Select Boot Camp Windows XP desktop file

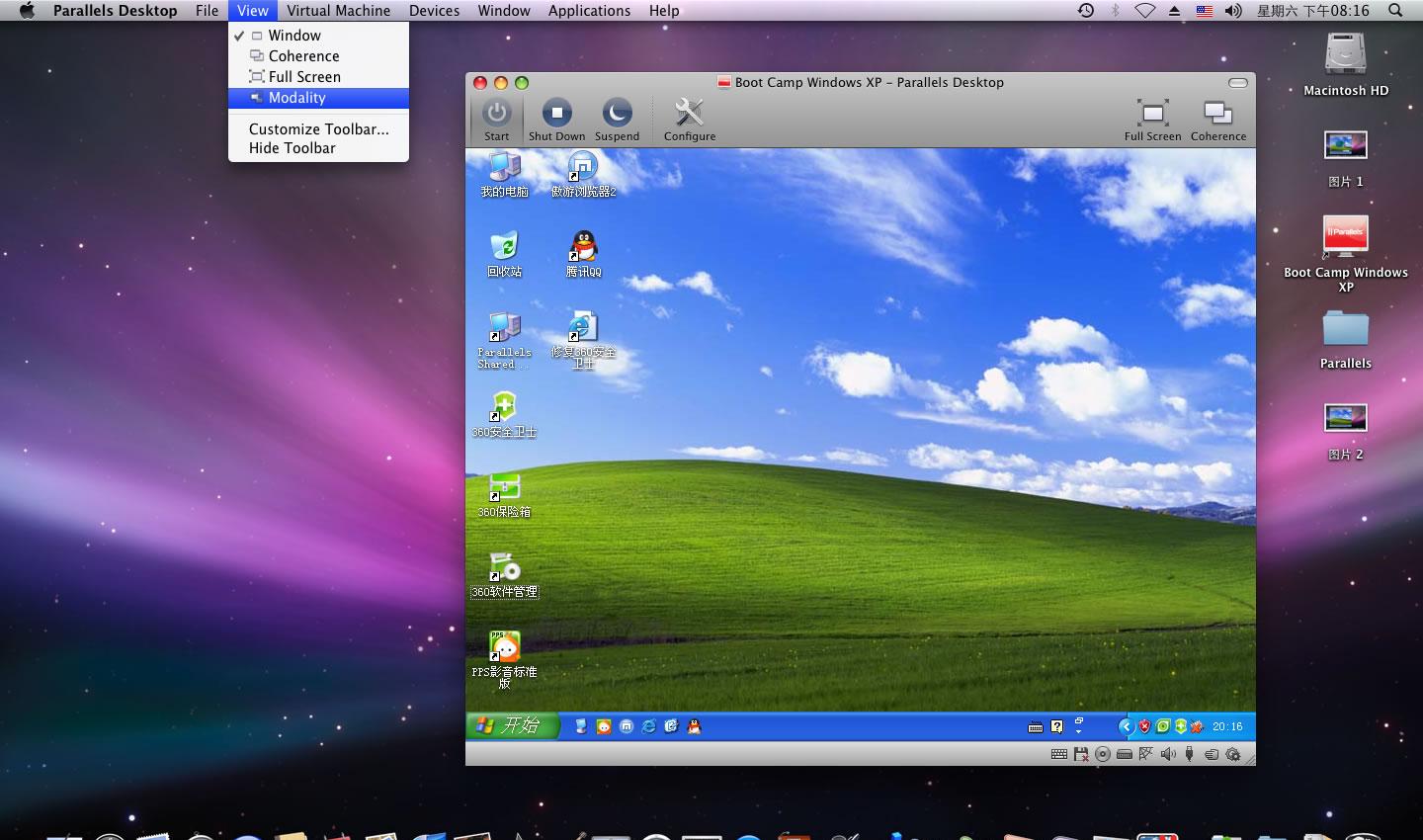(x=1345, y=254)
